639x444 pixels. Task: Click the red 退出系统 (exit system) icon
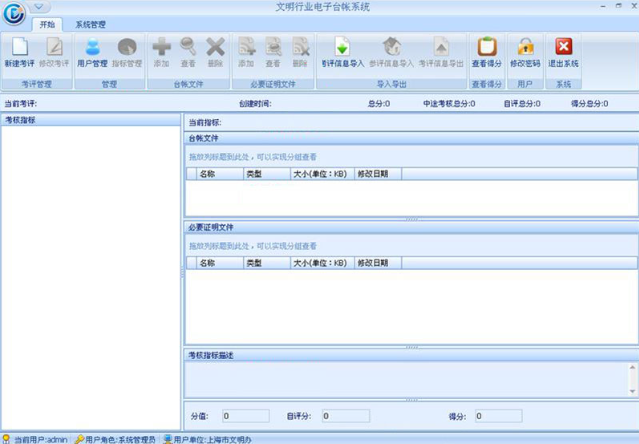click(564, 49)
